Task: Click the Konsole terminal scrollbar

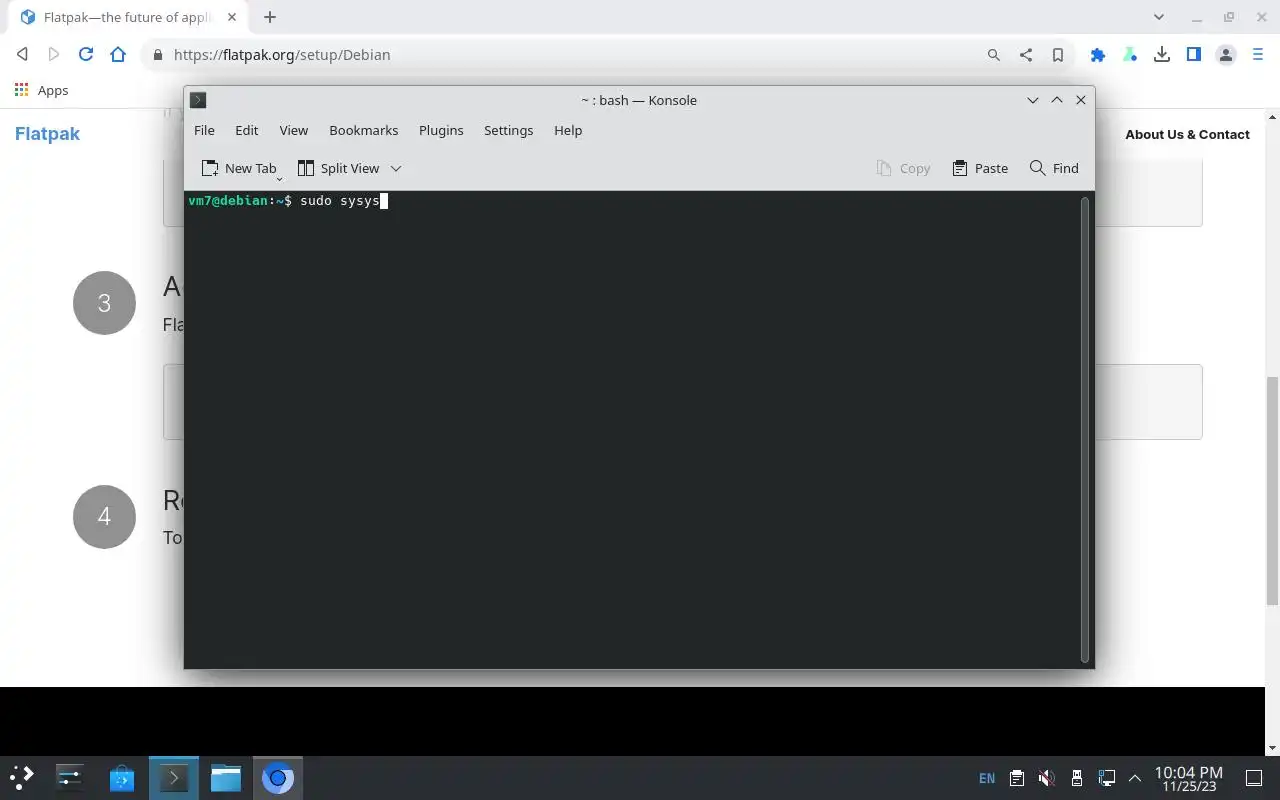Action: 1085,429
